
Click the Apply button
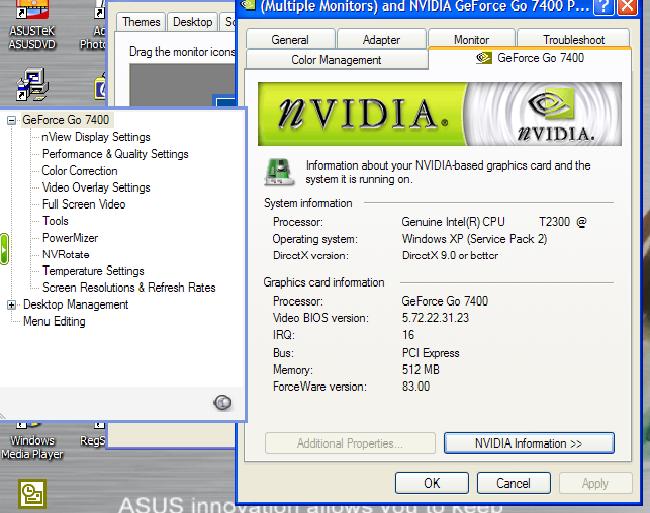[x=595, y=483]
